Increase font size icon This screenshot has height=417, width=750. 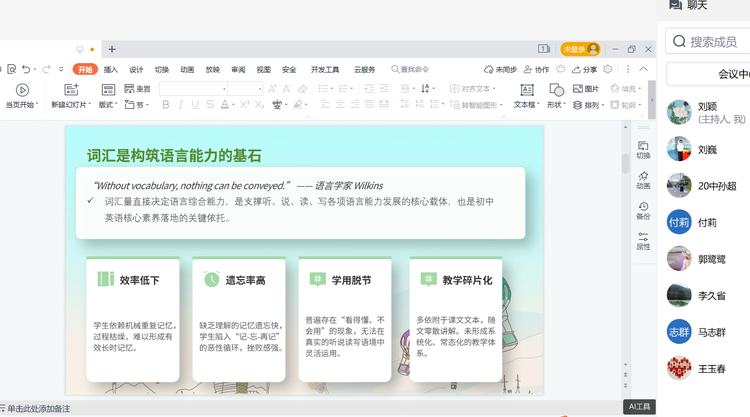tap(272, 89)
